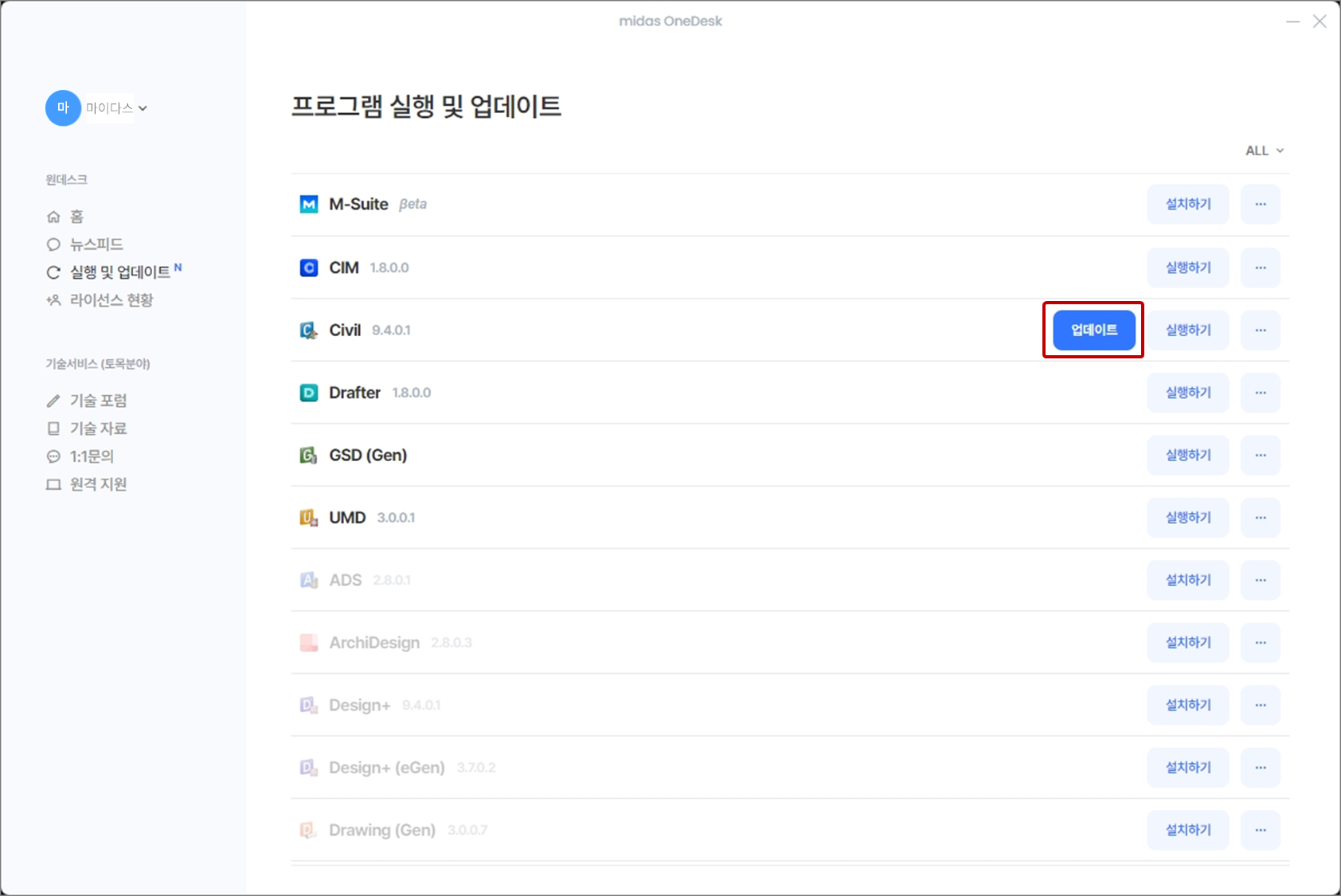Open more options for UMD
This screenshot has height=896, width=1341.
(x=1261, y=518)
